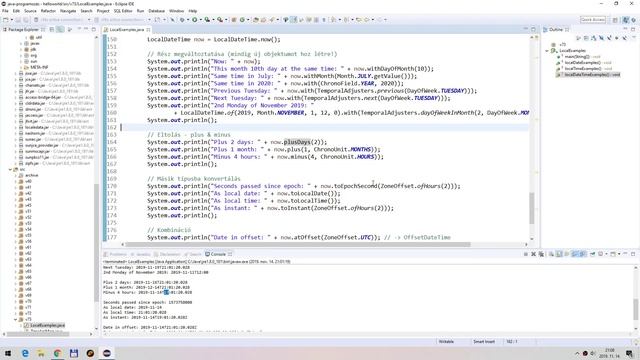Maximize the Console view
This screenshot has height=360, width=640.
coord(633,254)
